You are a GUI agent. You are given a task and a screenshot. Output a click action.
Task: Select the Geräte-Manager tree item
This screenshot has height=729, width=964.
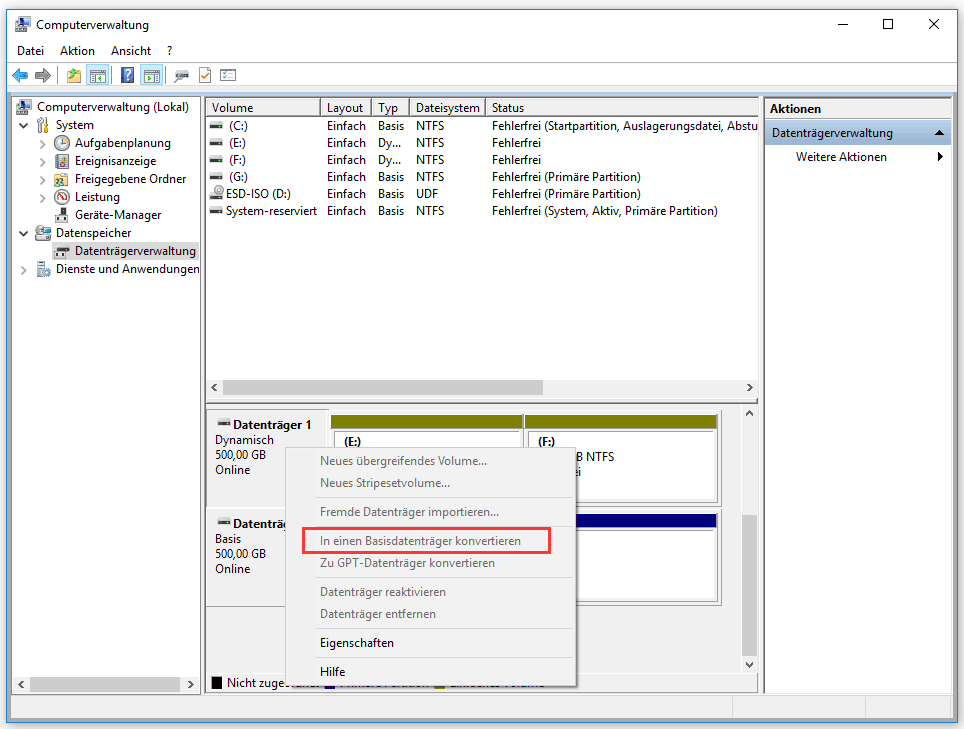click(118, 215)
